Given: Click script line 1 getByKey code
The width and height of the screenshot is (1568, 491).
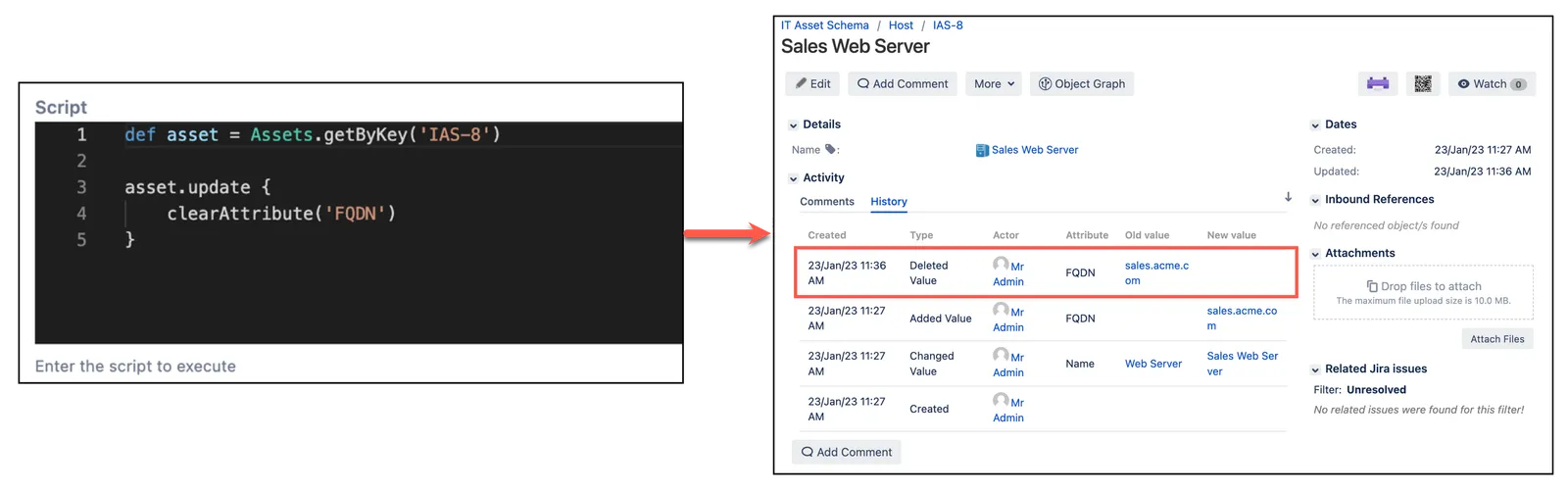Looking at the screenshot, I should coord(313,135).
